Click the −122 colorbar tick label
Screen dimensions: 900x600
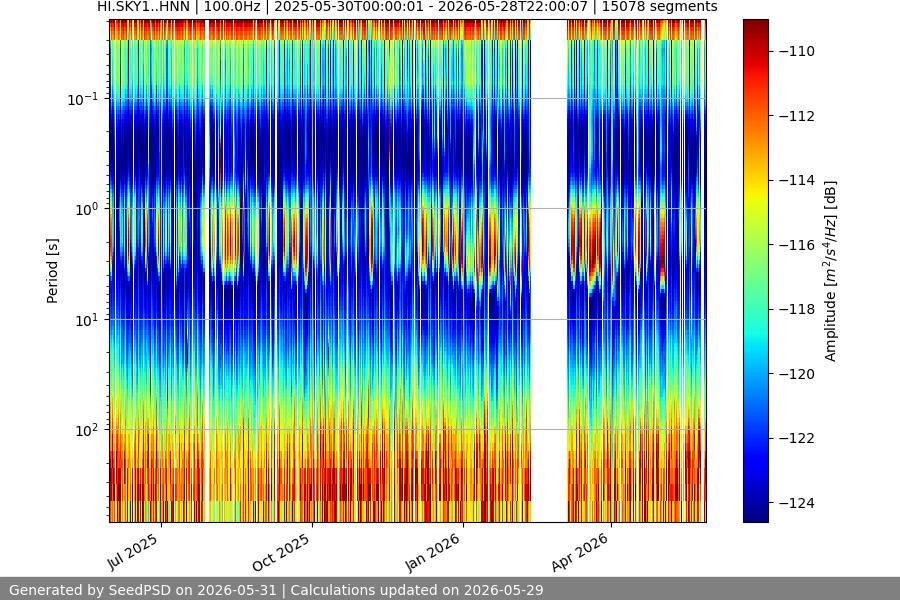tap(797, 439)
